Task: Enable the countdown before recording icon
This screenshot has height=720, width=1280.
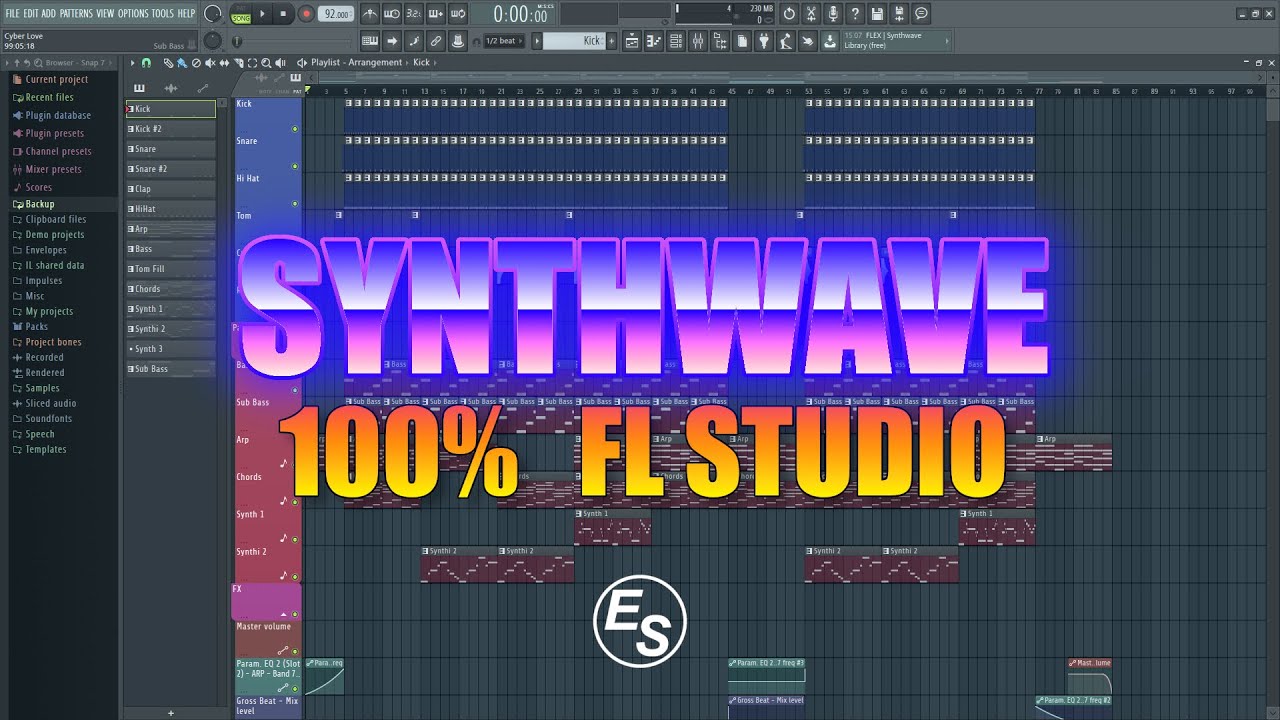Action: [x=414, y=13]
